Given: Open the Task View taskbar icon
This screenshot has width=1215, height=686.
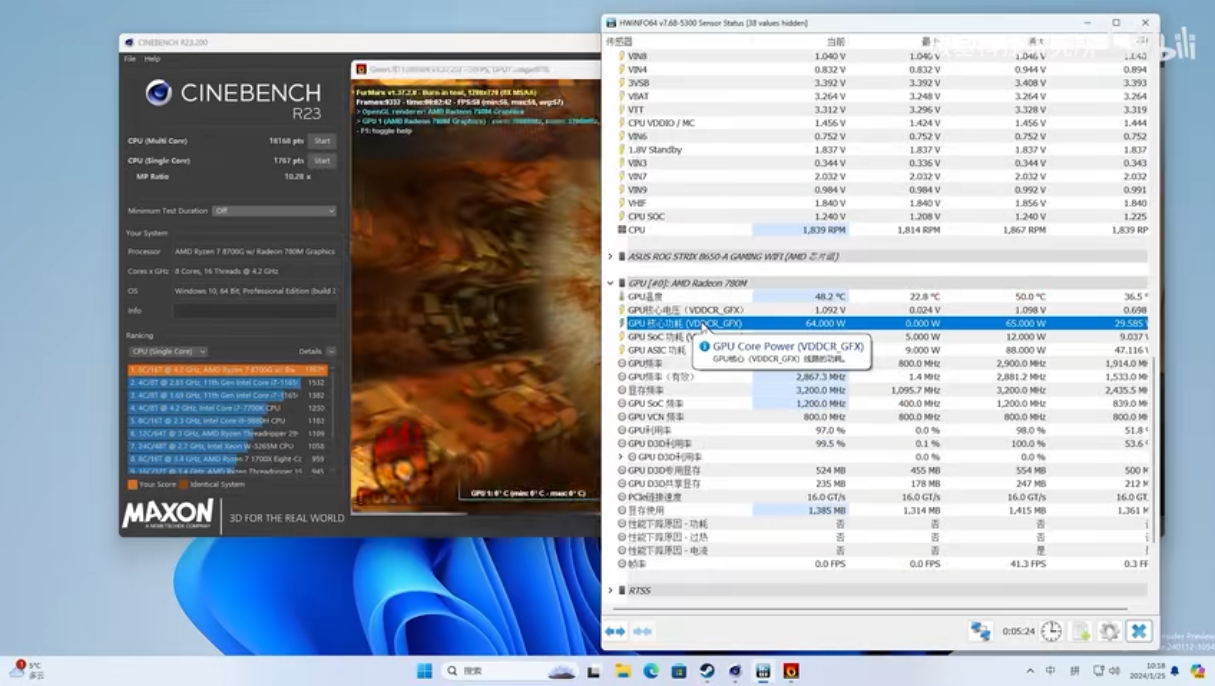Looking at the screenshot, I should pos(594,671).
